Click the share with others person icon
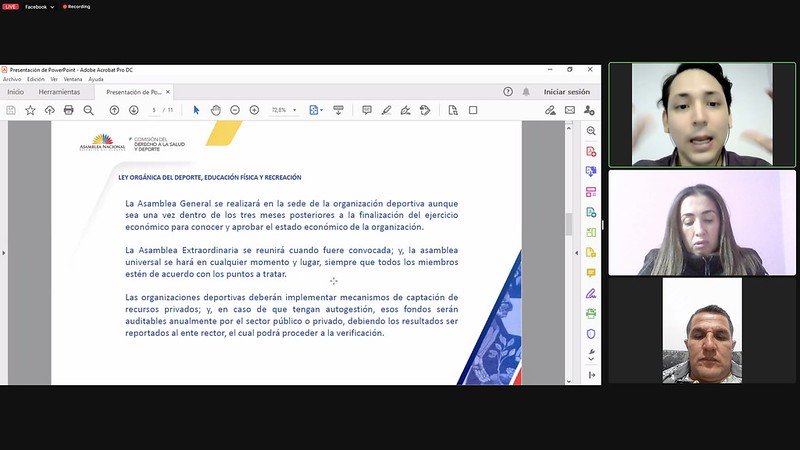Image resolution: width=800 pixels, height=450 pixels. coord(589,110)
